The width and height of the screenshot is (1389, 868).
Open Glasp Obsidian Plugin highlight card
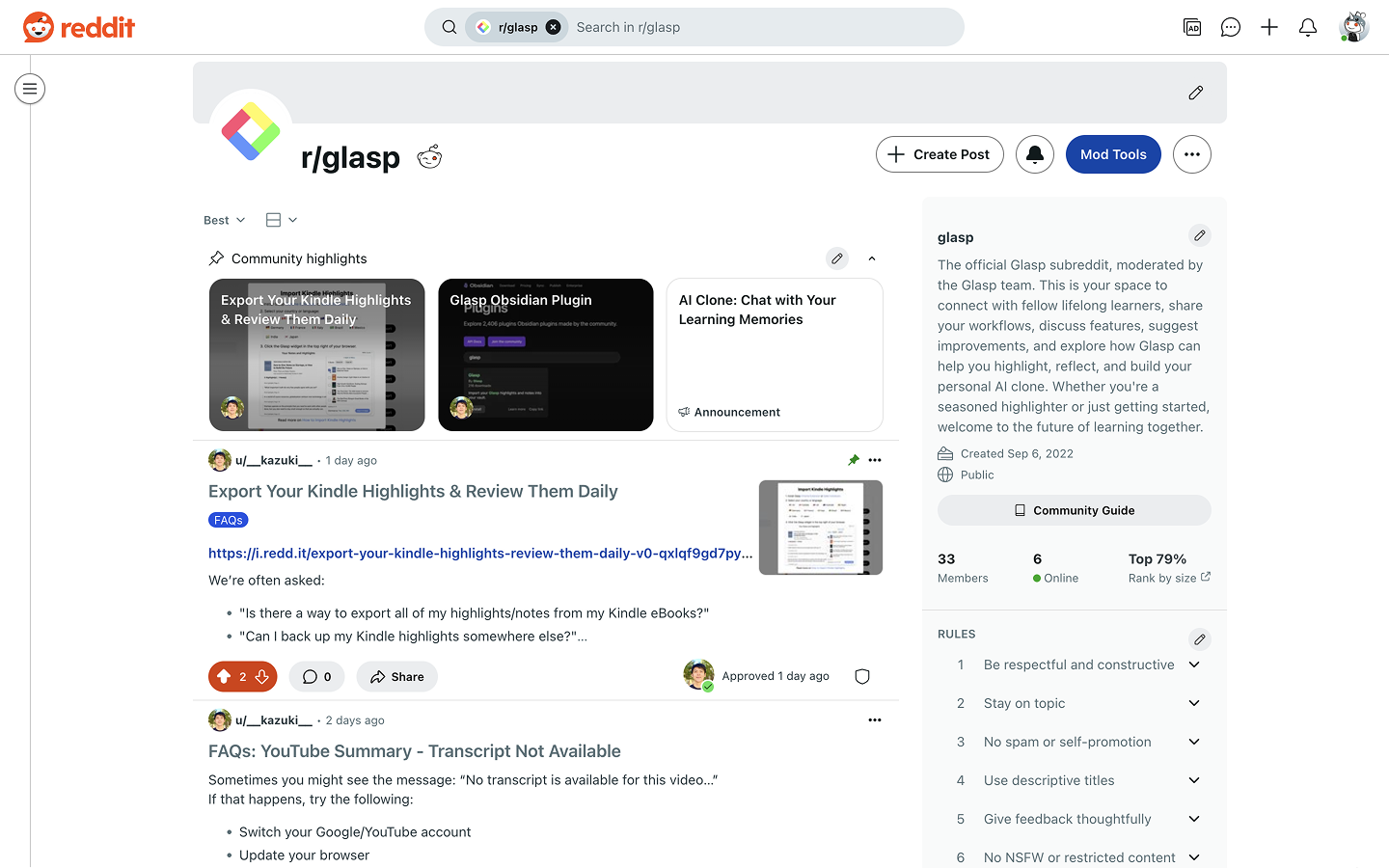coord(546,355)
